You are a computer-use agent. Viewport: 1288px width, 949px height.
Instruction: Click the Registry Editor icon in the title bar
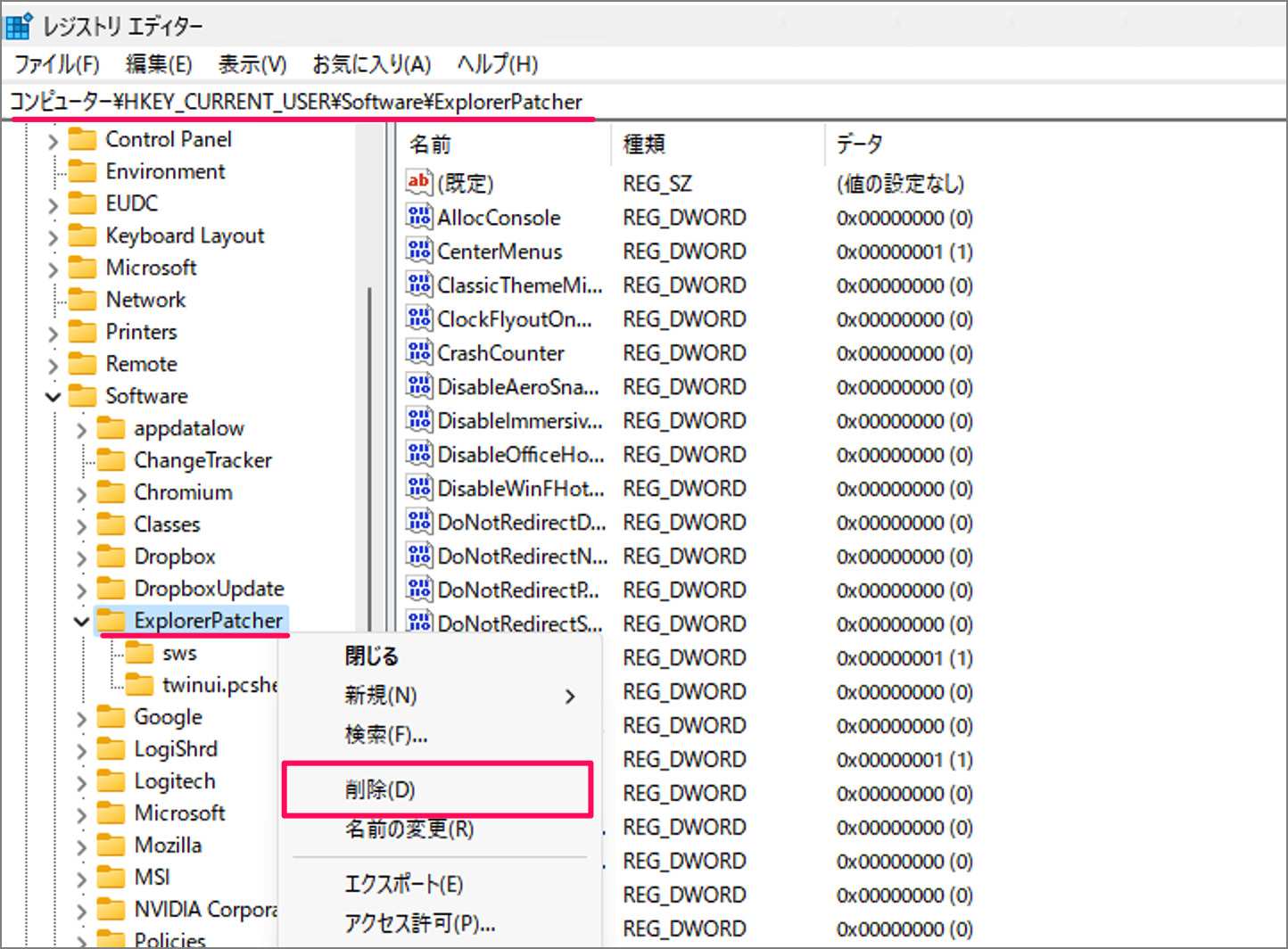point(17,26)
